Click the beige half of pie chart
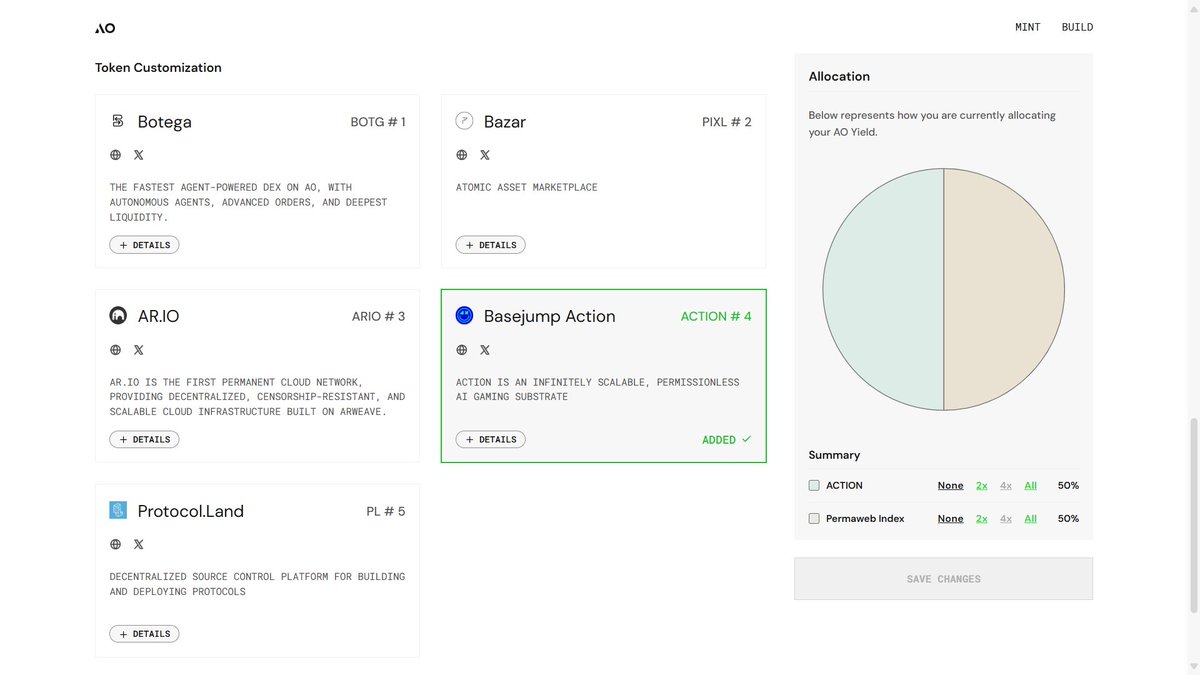 coord(1004,289)
